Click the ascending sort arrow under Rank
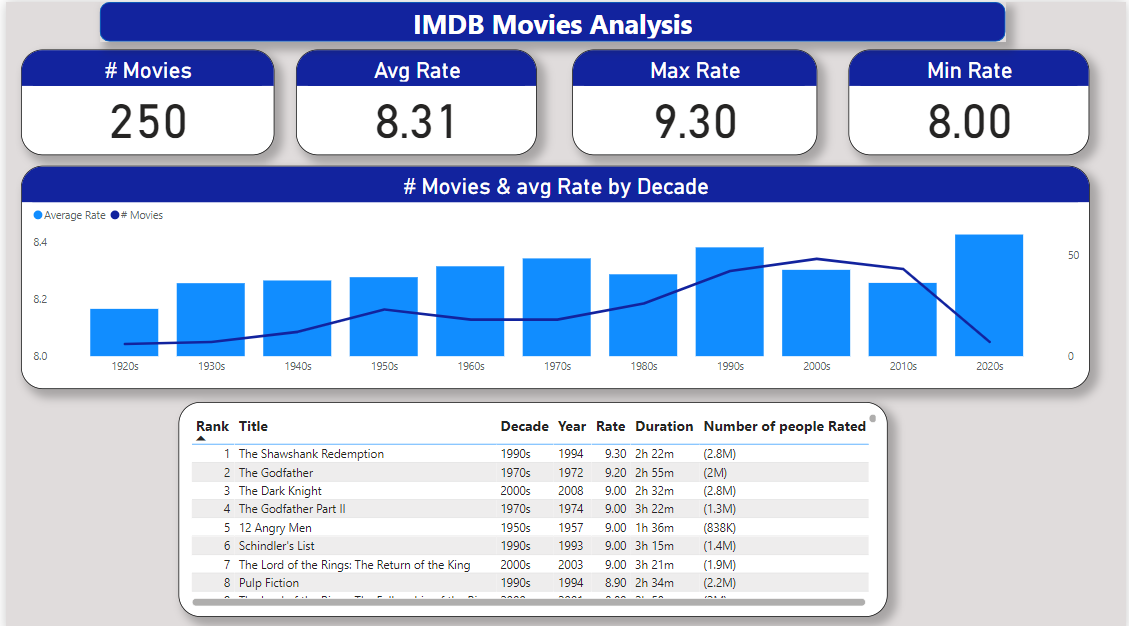 (201, 438)
